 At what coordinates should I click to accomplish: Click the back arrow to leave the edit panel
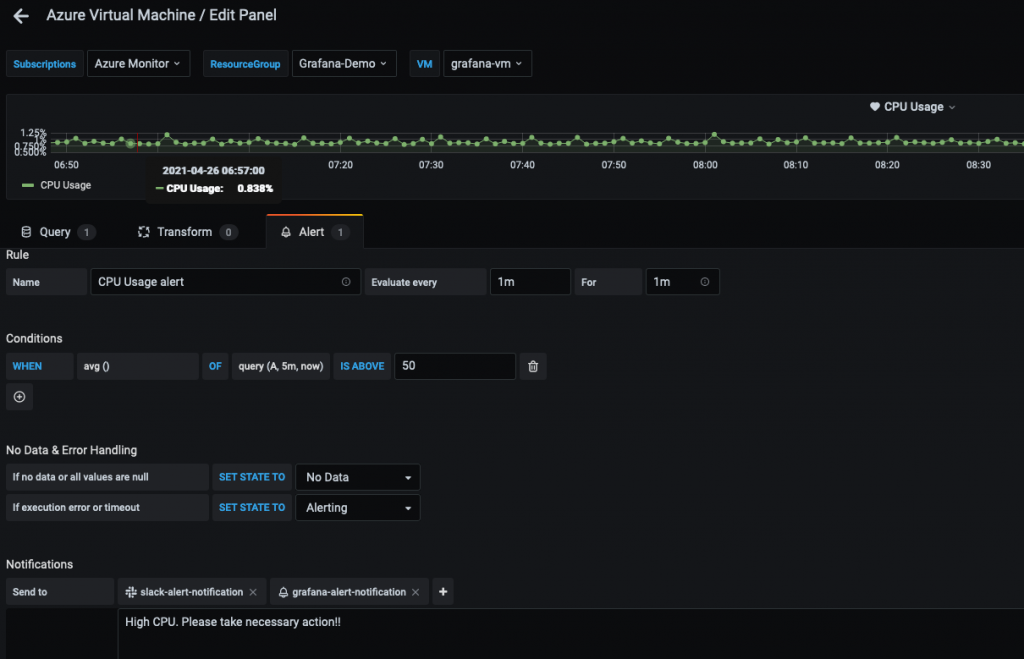[x=20, y=15]
